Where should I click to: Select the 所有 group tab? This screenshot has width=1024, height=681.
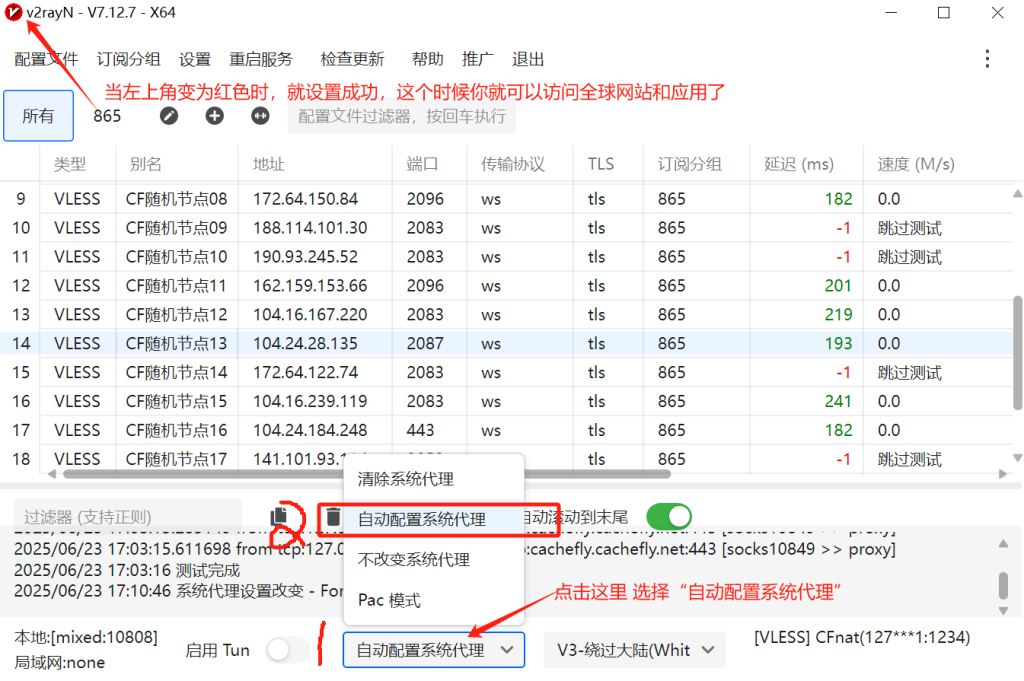38,116
